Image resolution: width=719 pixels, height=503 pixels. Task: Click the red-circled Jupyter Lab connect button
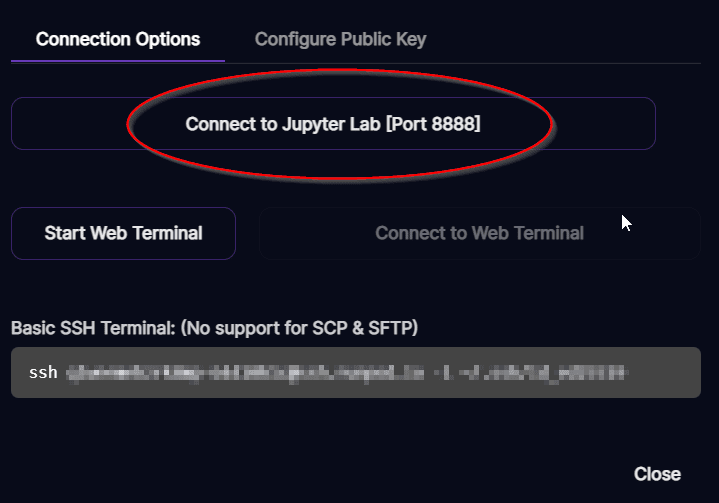point(333,124)
